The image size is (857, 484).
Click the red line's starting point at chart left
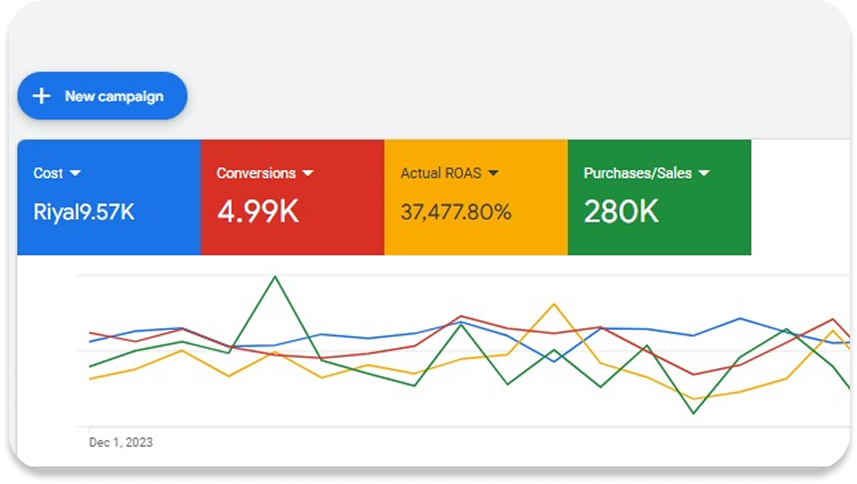[91, 333]
